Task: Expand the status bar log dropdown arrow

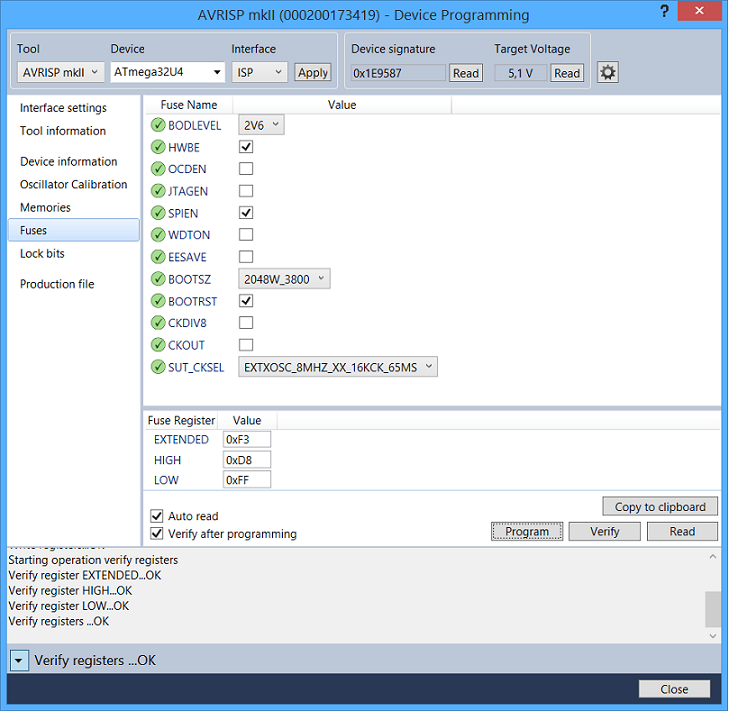Action: [19, 660]
